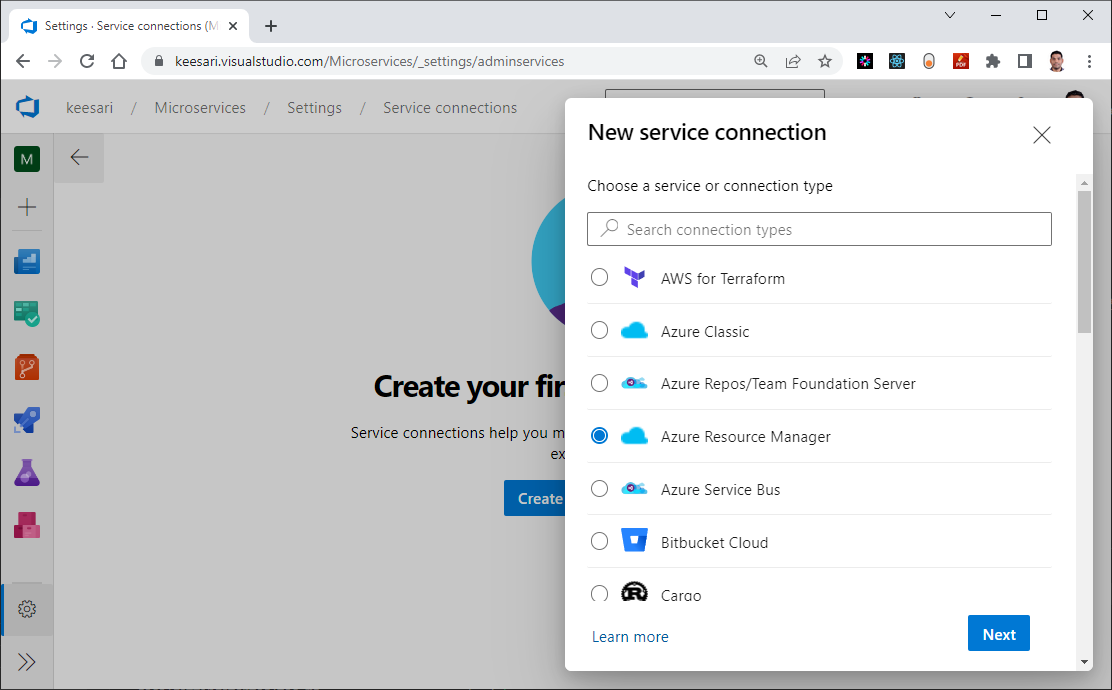Open the React Developer Tools extension
This screenshot has width=1112, height=690.
pos(897,61)
